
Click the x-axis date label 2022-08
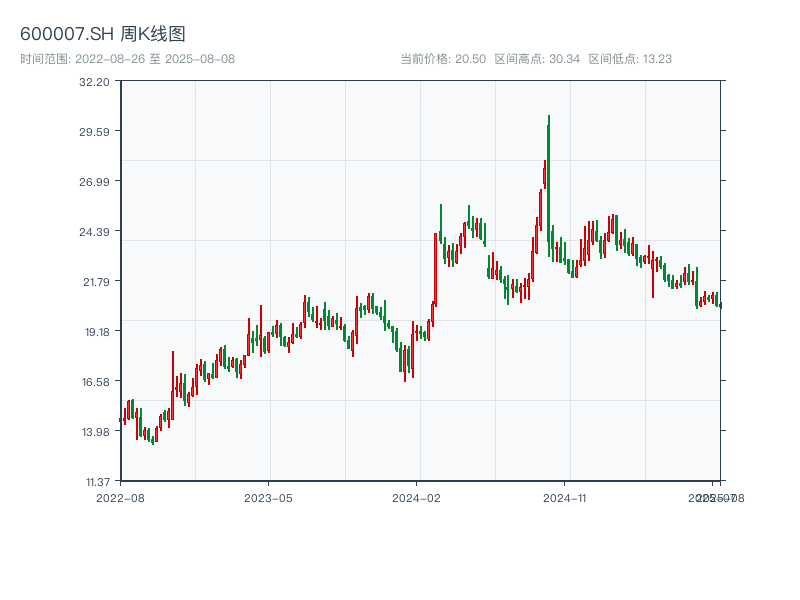(x=120, y=498)
